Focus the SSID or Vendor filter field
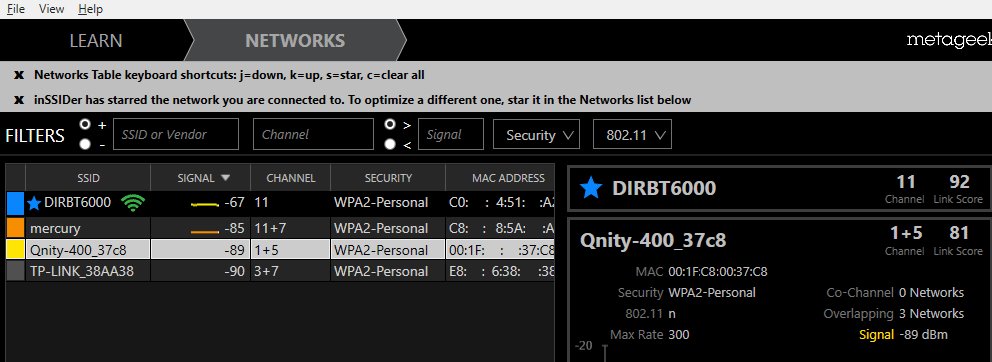This screenshot has height=362, width=992. (176, 134)
